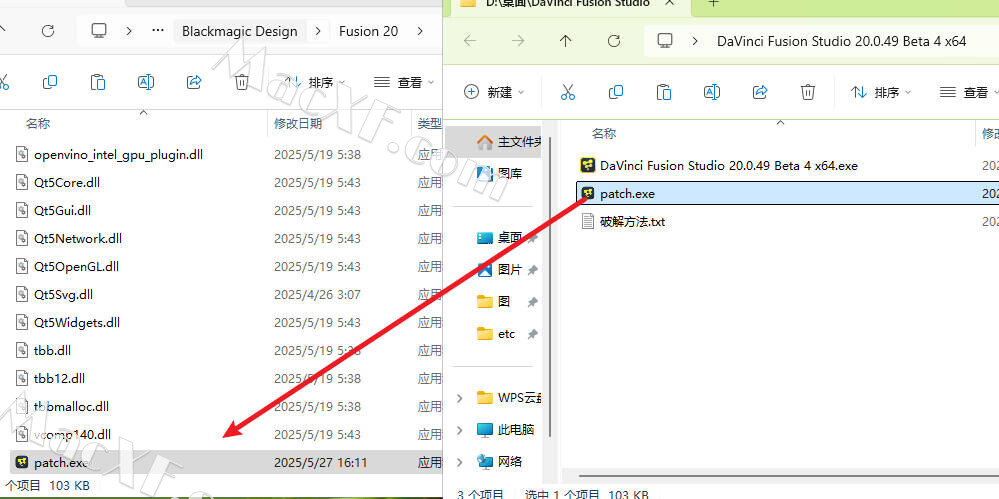Go to Blackmagic Design breadcrumb folder
Viewport: 999px width, 499px height.
tap(240, 31)
